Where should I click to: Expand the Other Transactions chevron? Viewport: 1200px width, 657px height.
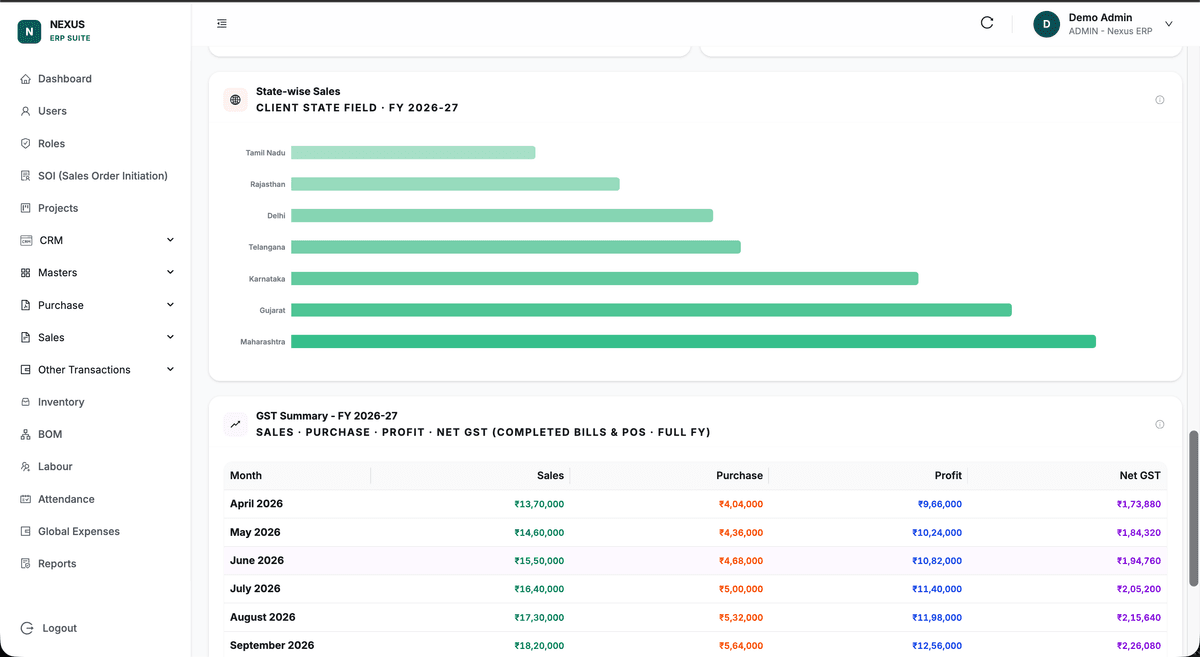pos(170,369)
